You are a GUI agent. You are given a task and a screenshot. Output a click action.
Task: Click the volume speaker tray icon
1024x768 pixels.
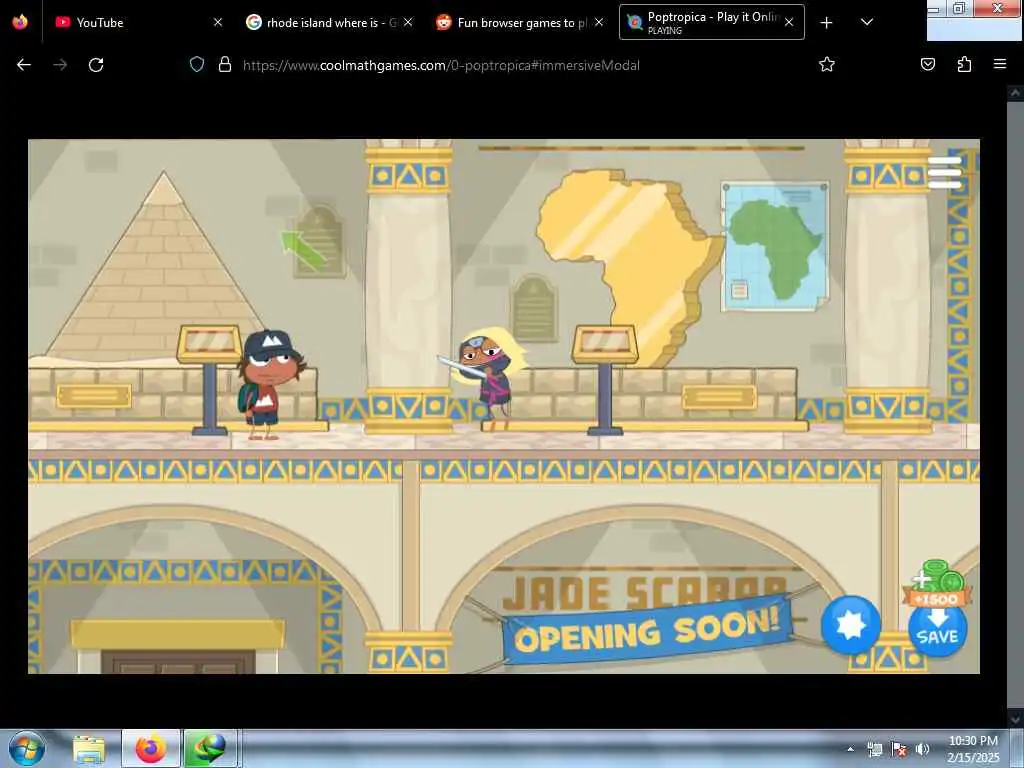point(923,749)
